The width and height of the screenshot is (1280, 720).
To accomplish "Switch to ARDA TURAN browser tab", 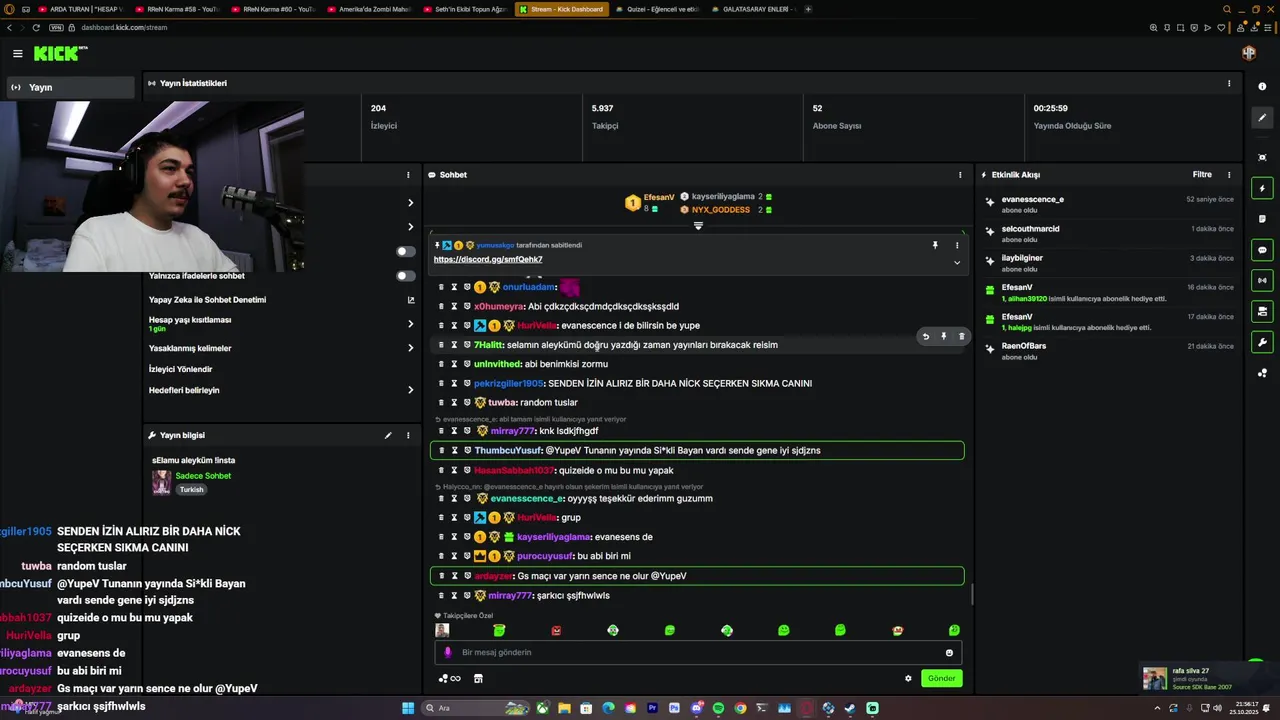I will 83,9.
